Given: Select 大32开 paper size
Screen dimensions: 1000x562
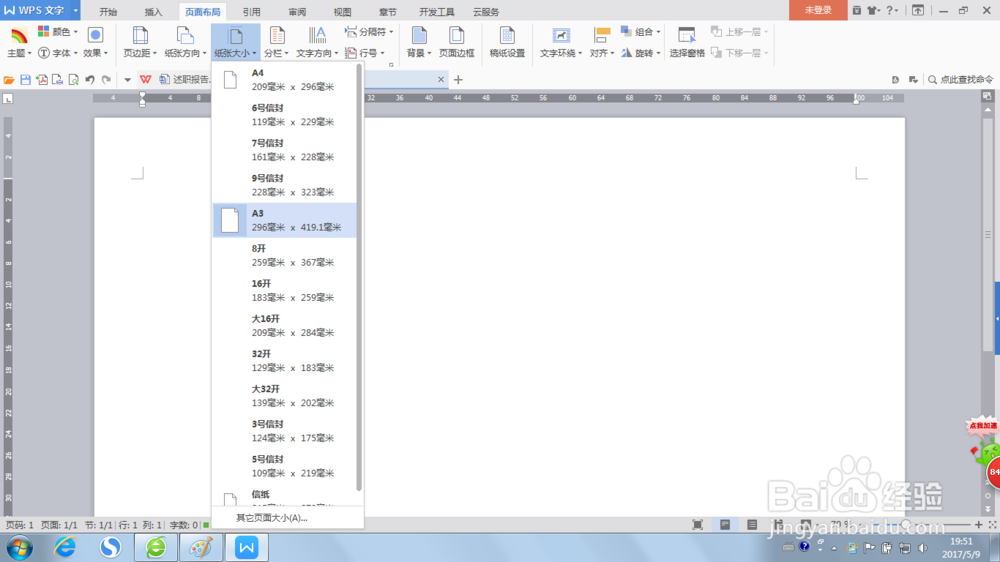Looking at the screenshot, I should 284,396.
